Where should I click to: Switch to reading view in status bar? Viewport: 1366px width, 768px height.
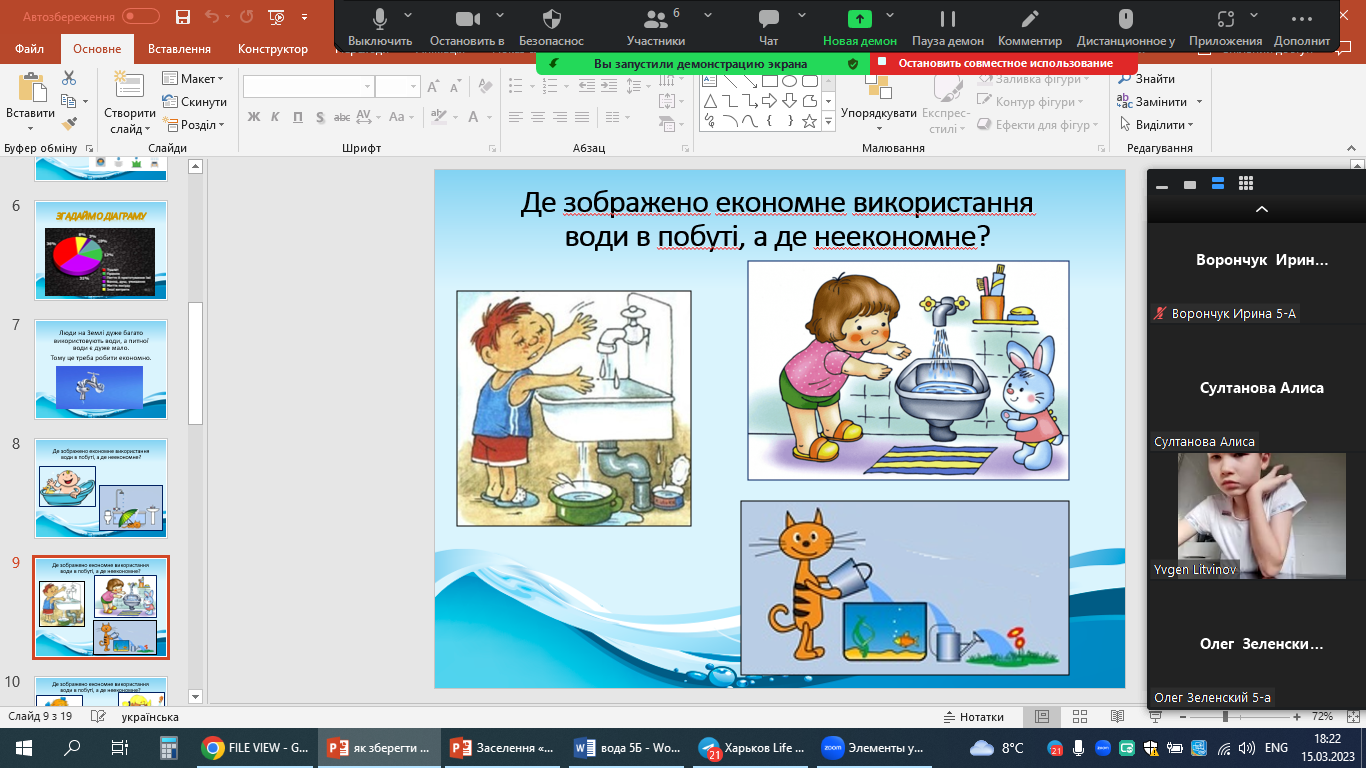coord(1115,717)
